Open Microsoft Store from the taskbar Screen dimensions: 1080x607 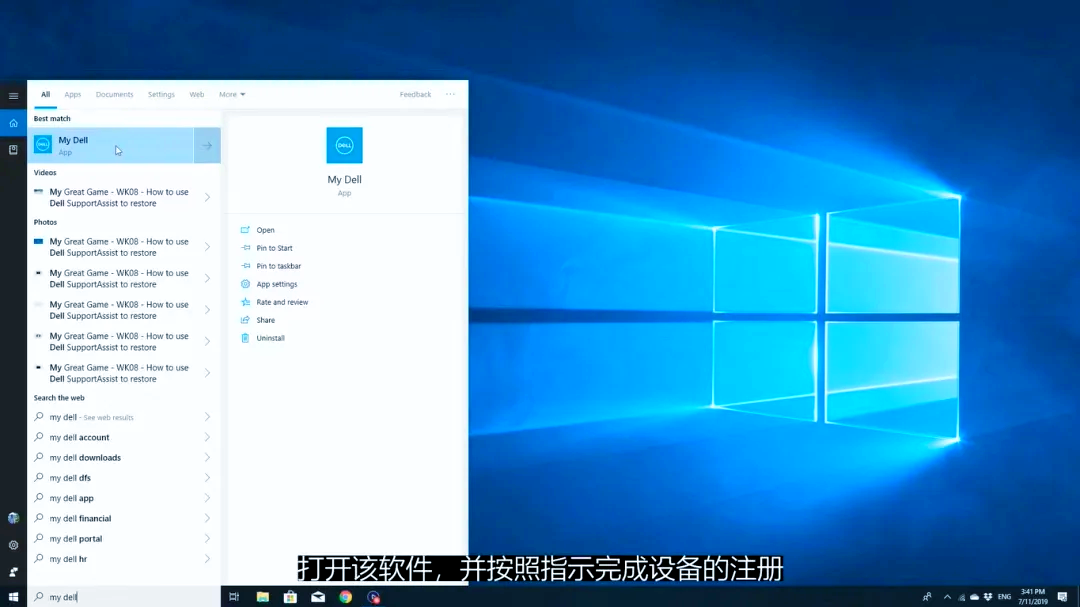point(290,597)
